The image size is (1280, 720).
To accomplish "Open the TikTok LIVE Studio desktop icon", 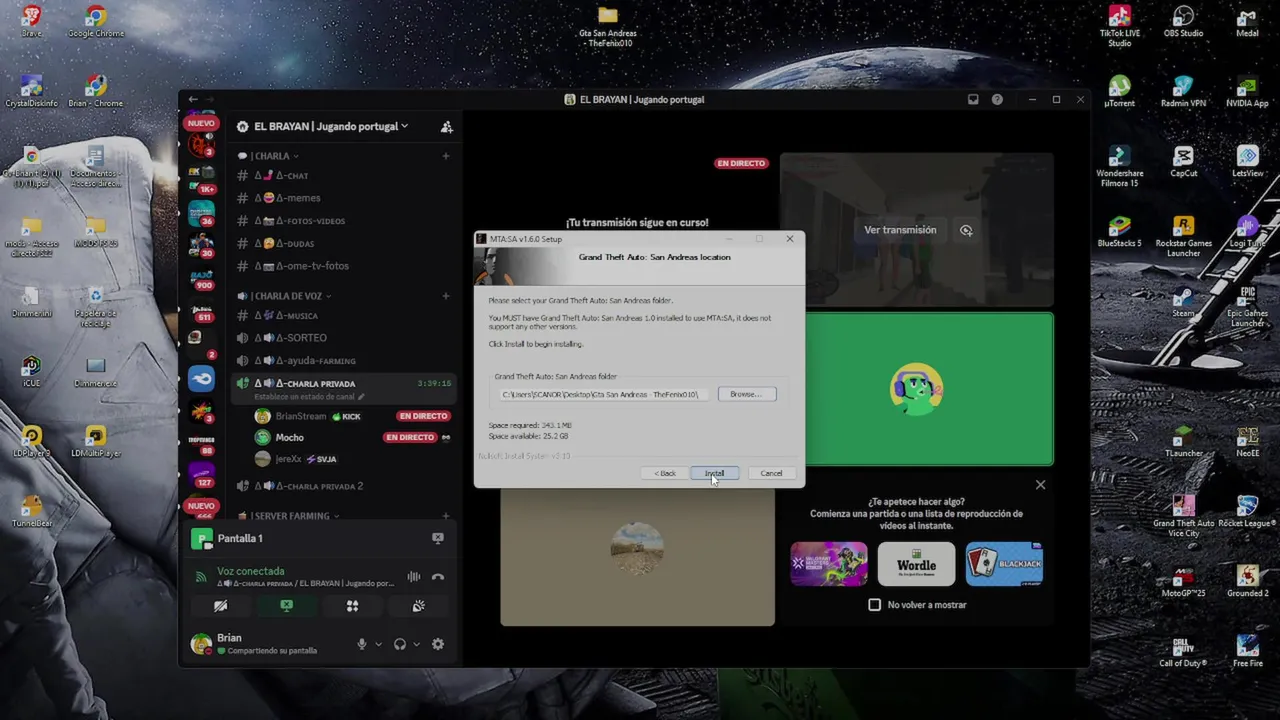I will (1119, 25).
